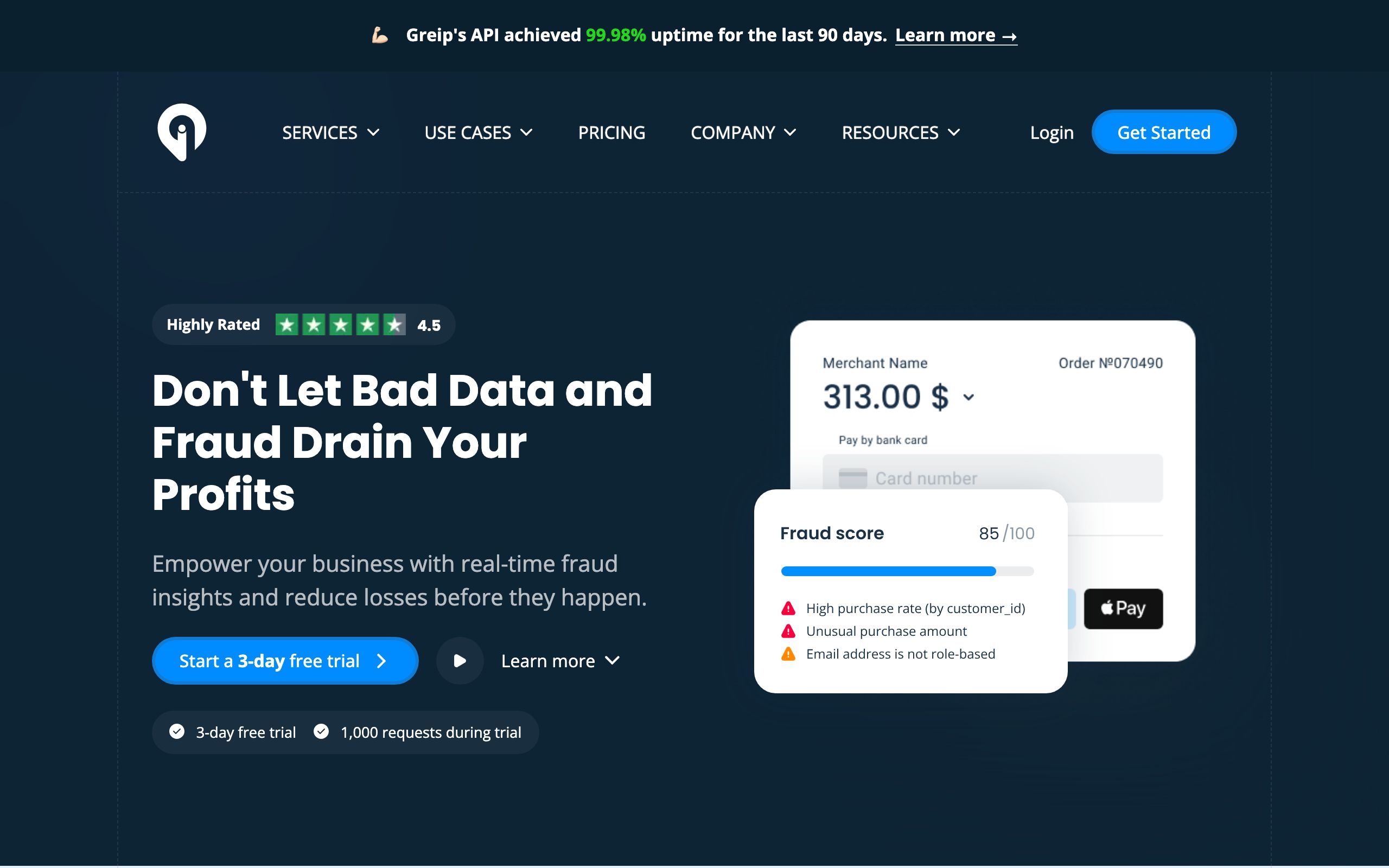Click the Card number input field
1389x868 pixels.
tap(992, 478)
